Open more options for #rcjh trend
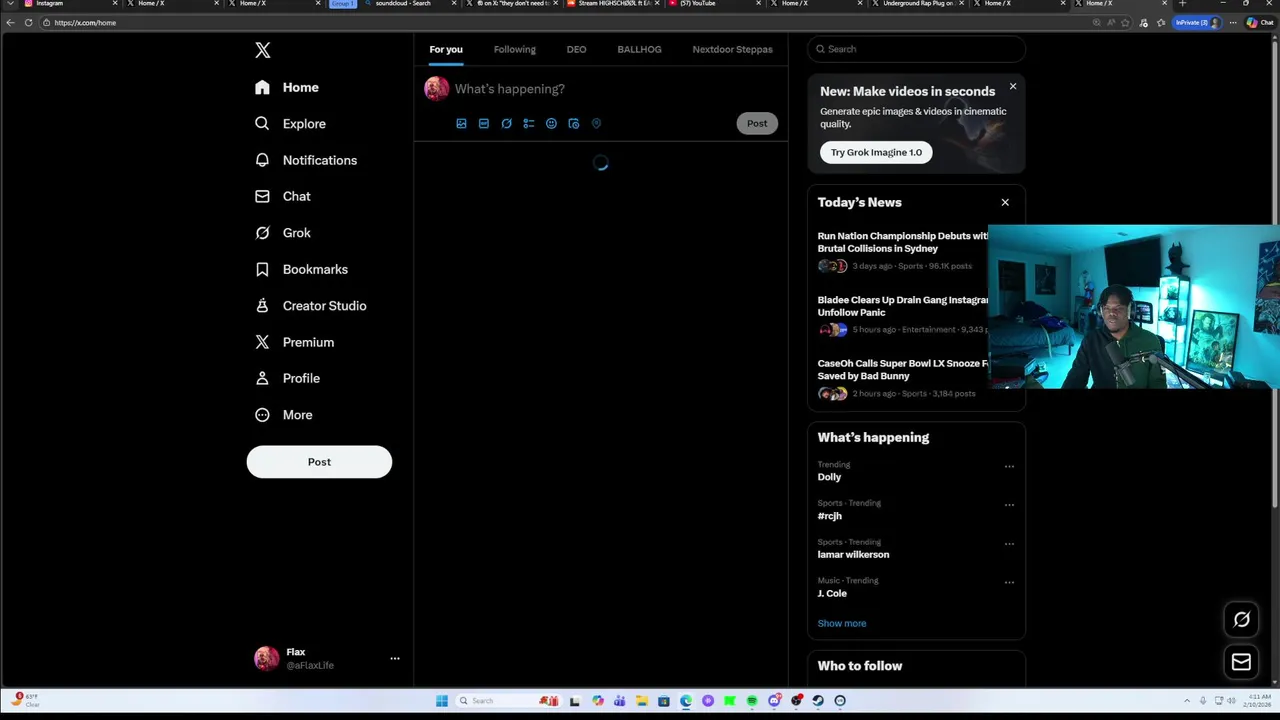Viewport: 1280px width, 720px height. 1009,505
